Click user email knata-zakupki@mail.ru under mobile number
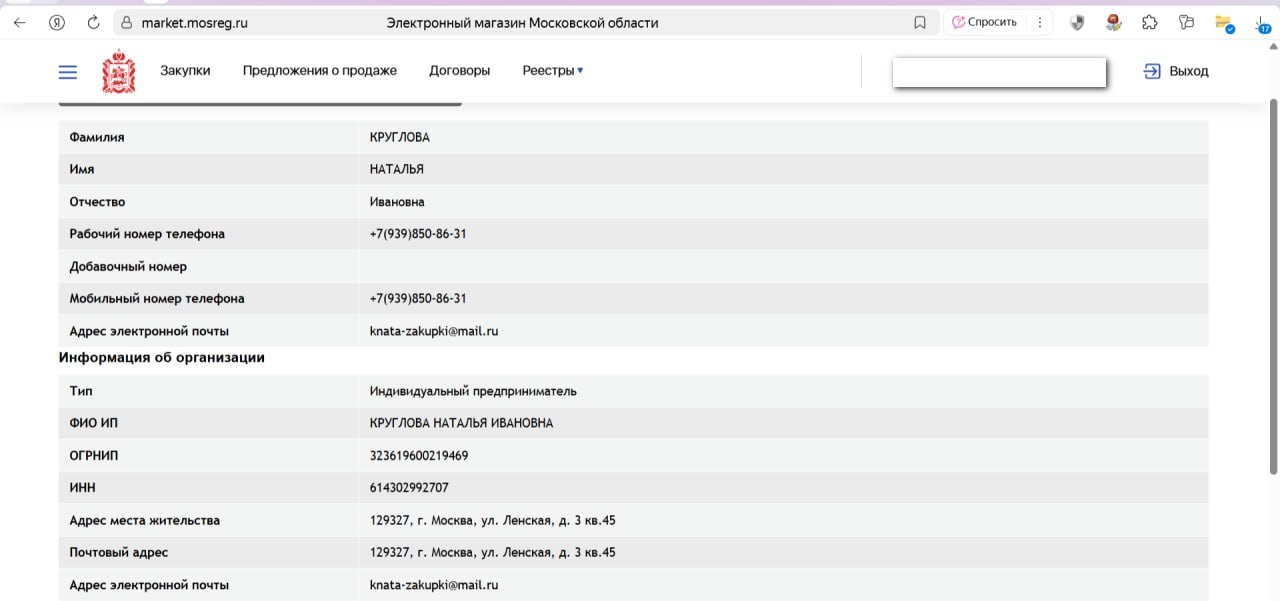Image resolution: width=1280 pixels, height=601 pixels. click(x=434, y=331)
